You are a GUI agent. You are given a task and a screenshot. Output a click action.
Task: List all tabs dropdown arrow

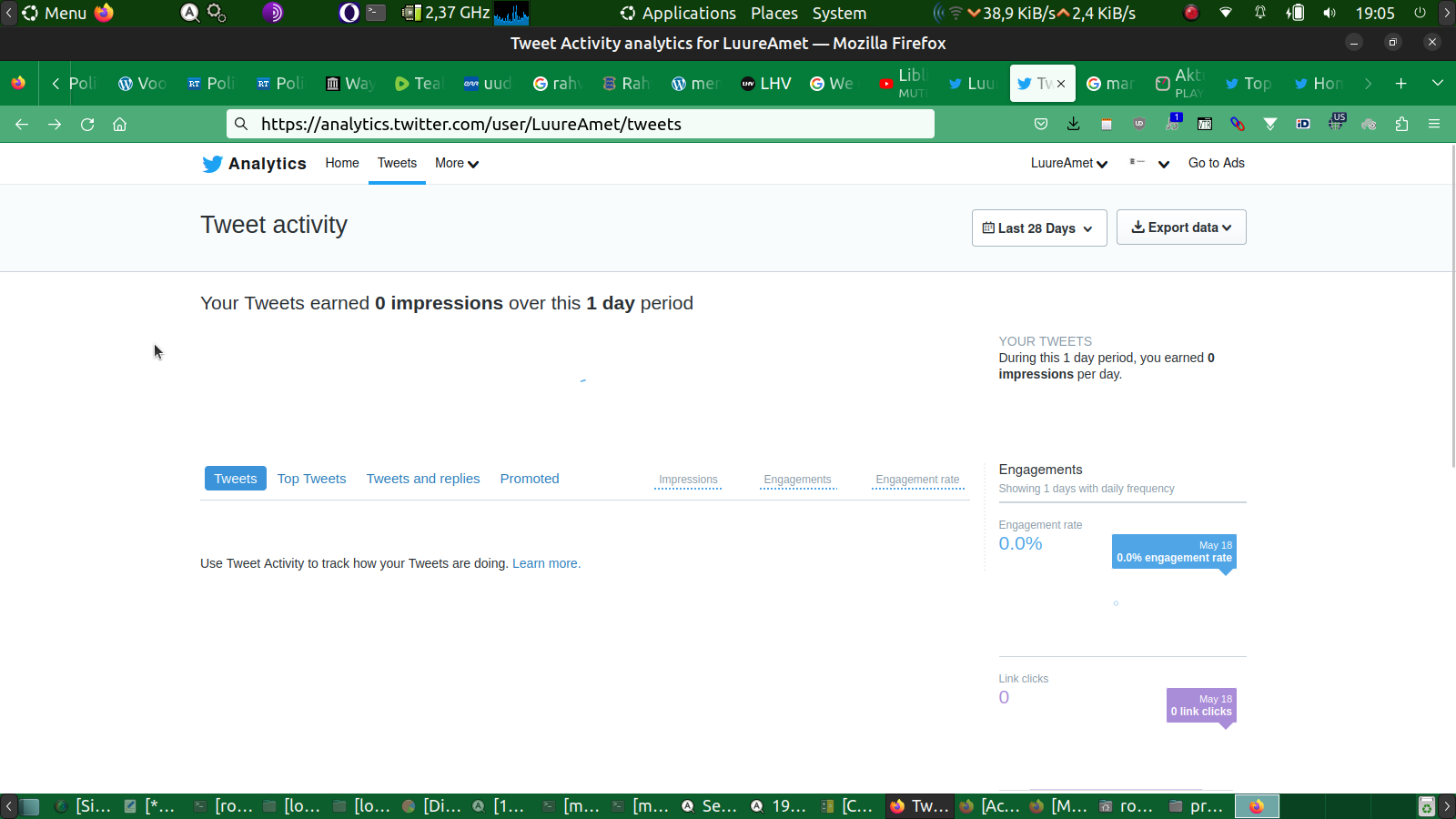[x=1438, y=83]
